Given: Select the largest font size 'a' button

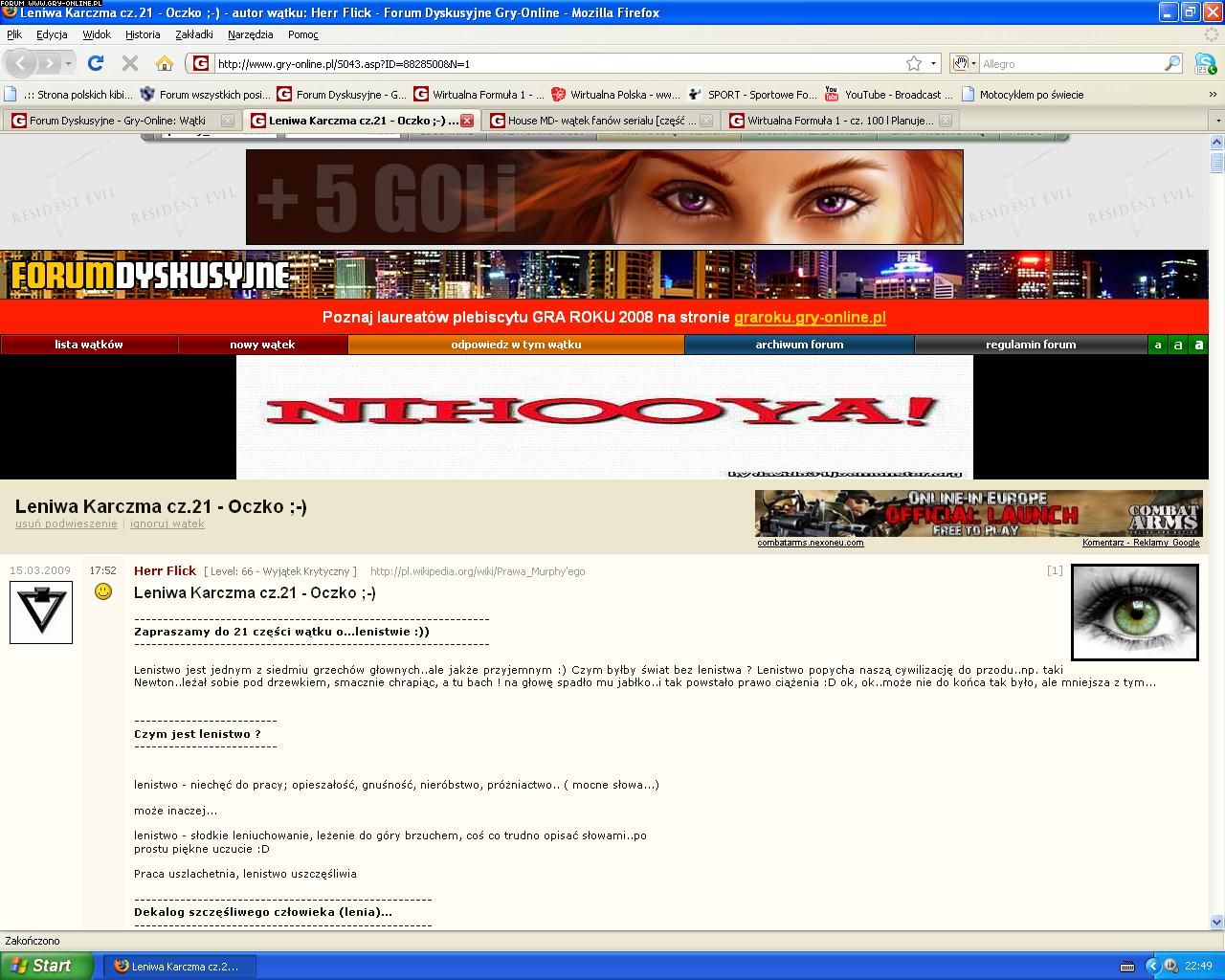Looking at the screenshot, I should click(x=1198, y=345).
